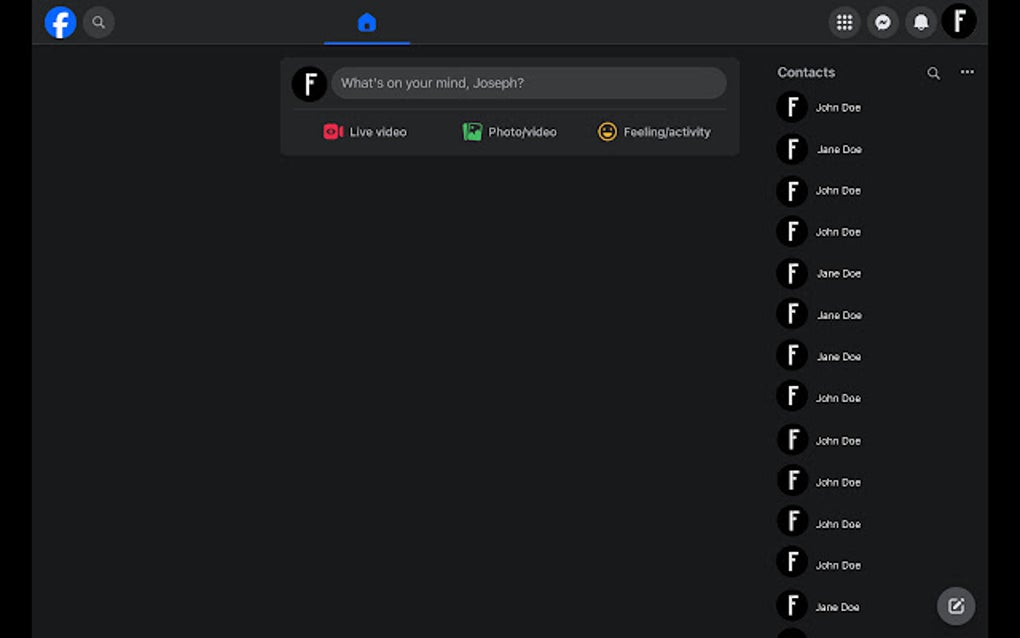The image size is (1020, 638).
Task: Open the Facebook home logo
Action: click(x=60, y=22)
